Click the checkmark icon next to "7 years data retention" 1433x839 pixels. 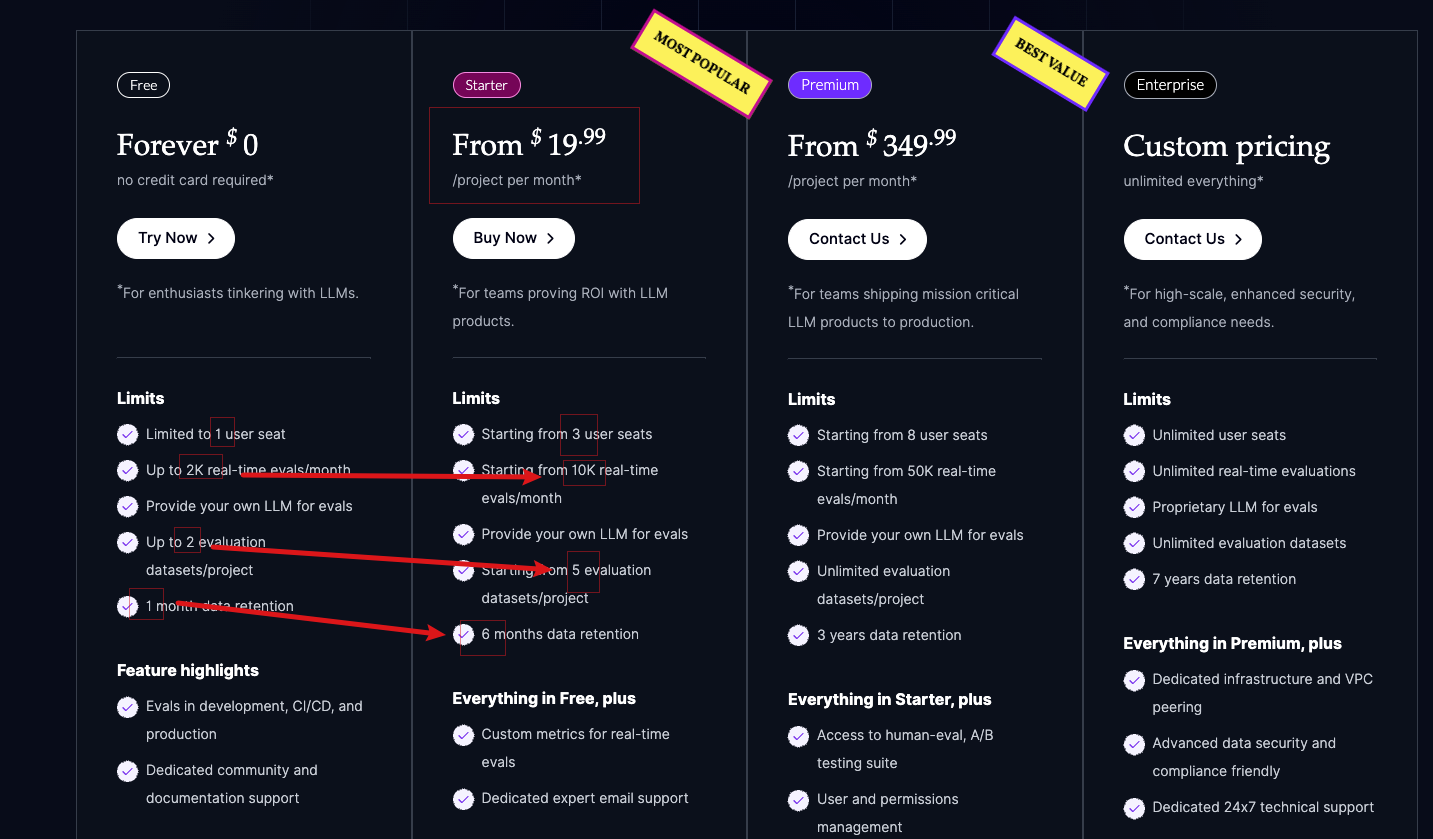(x=1134, y=579)
